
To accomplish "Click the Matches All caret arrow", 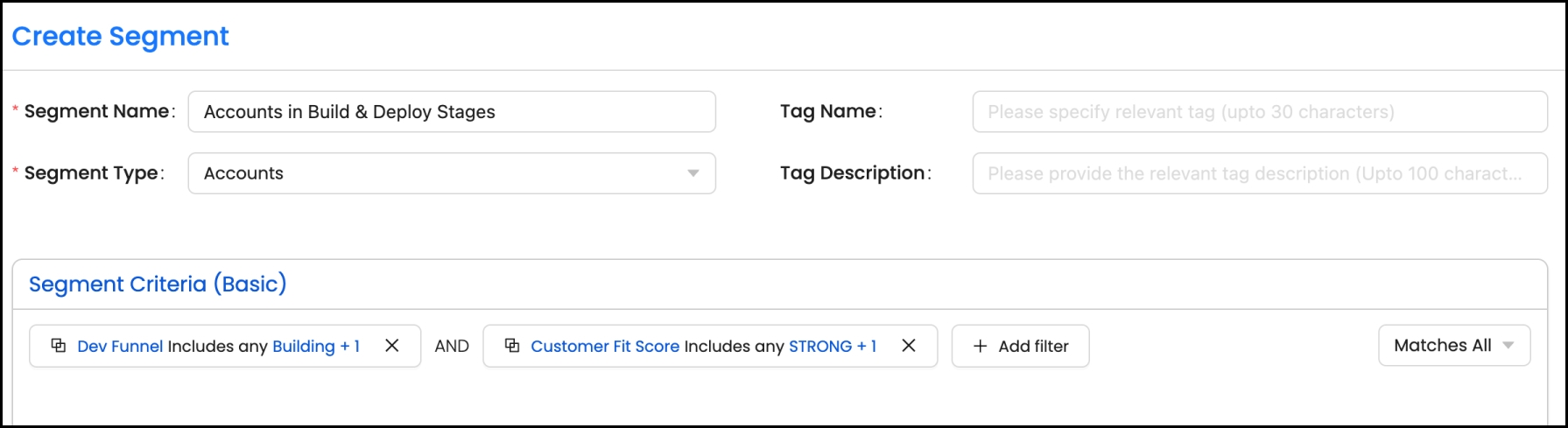I will coord(1508,346).
